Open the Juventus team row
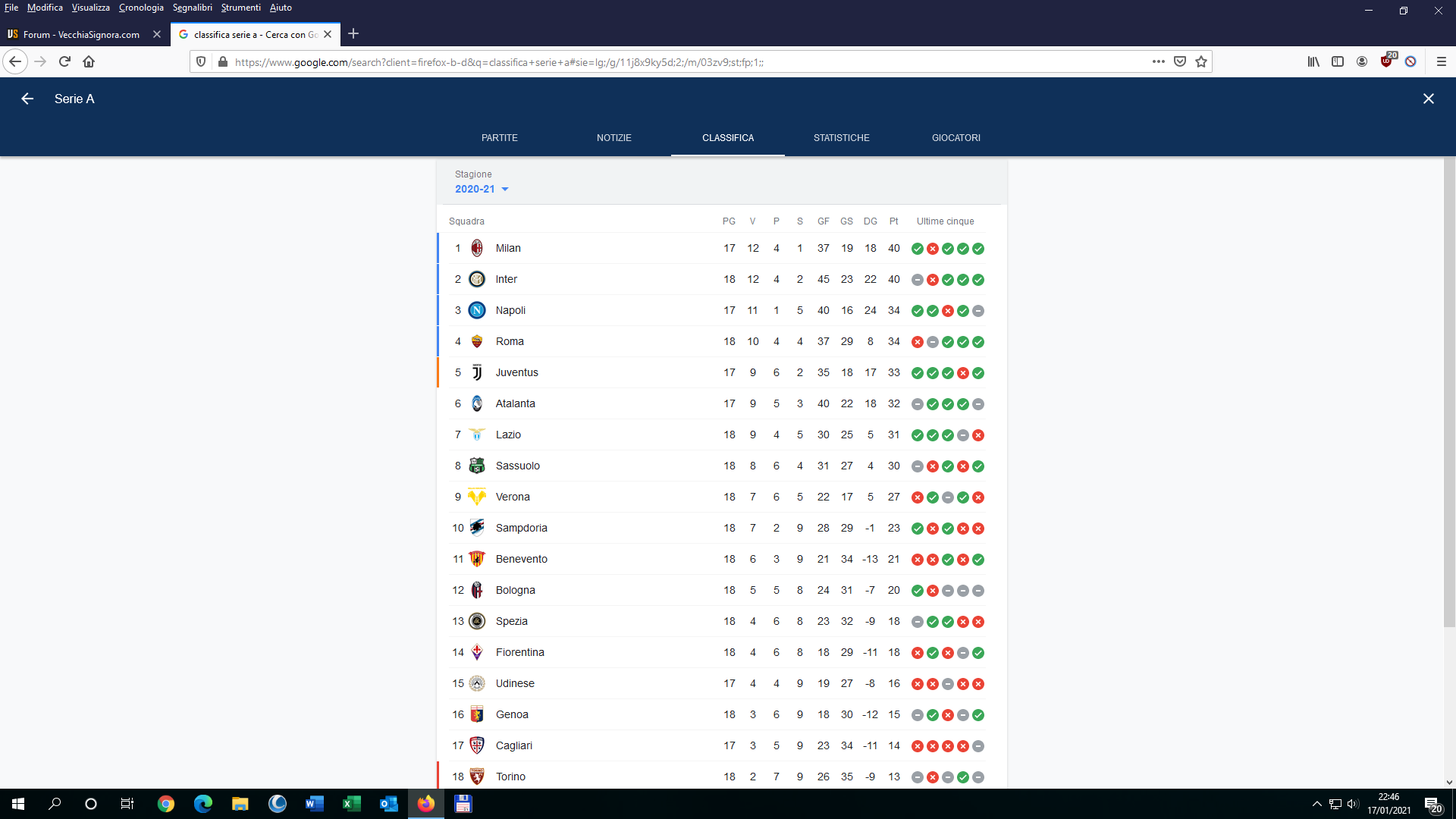This screenshot has height=819, width=1456. pyautogui.click(x=516, y=372)
